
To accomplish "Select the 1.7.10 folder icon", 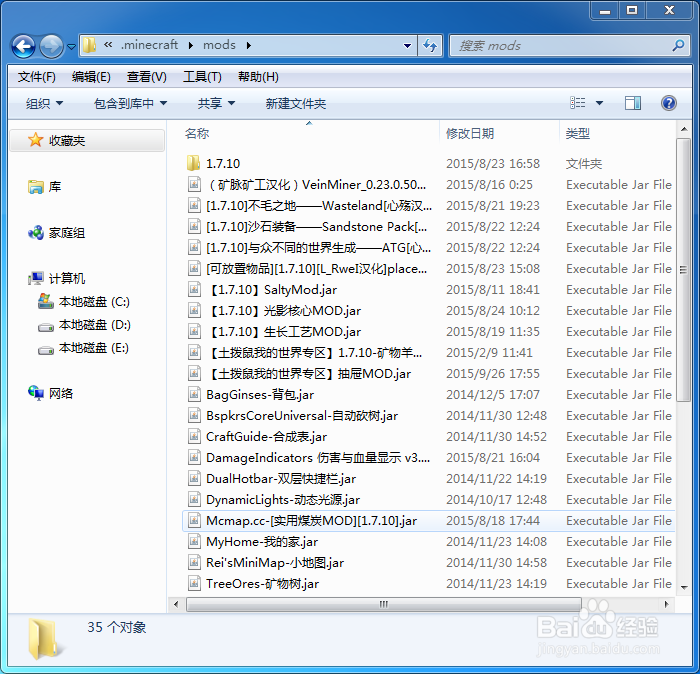I will click(x=193, y=163).
